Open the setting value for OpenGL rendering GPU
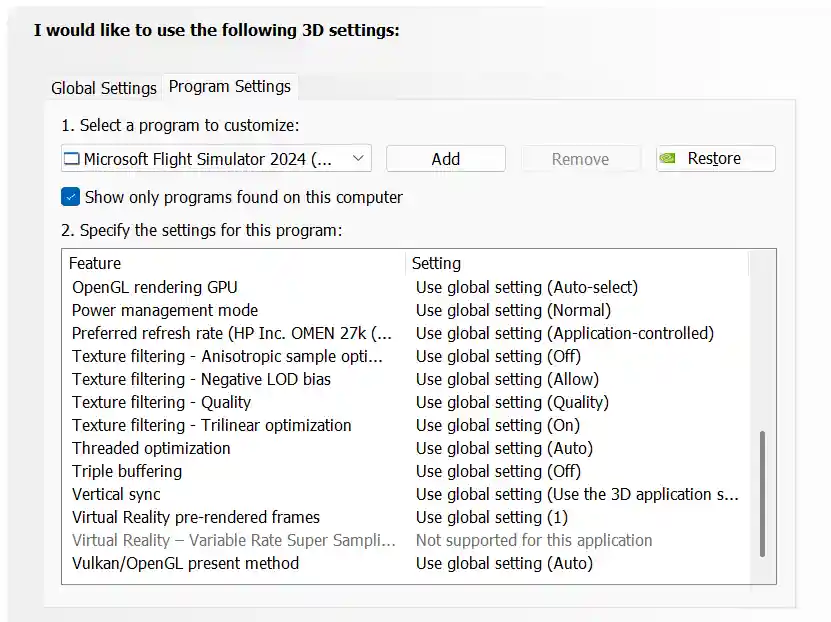 tap(527, 287)
